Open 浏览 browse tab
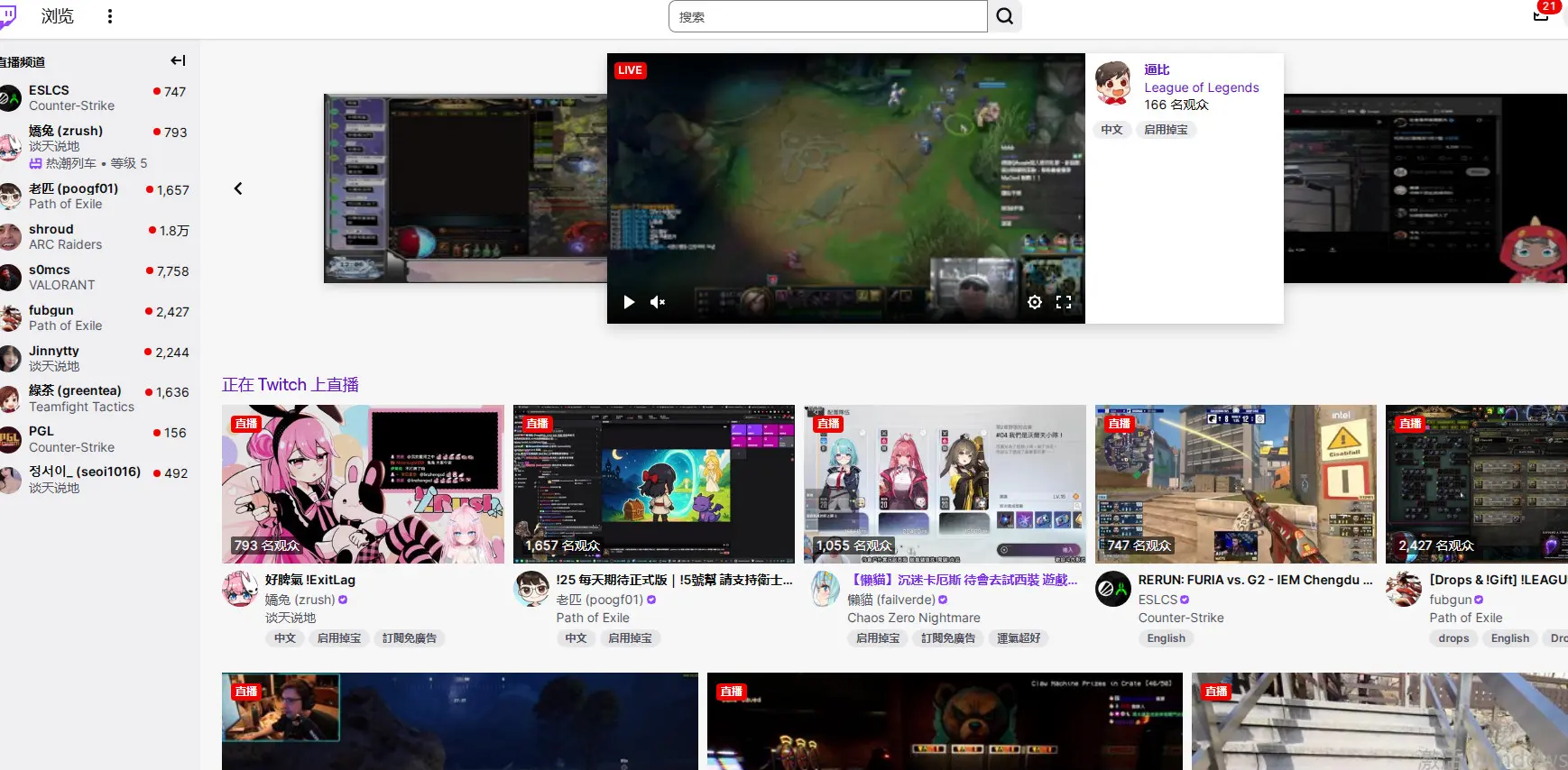This screenshot has width=1568, height=770. click(57, 16)
